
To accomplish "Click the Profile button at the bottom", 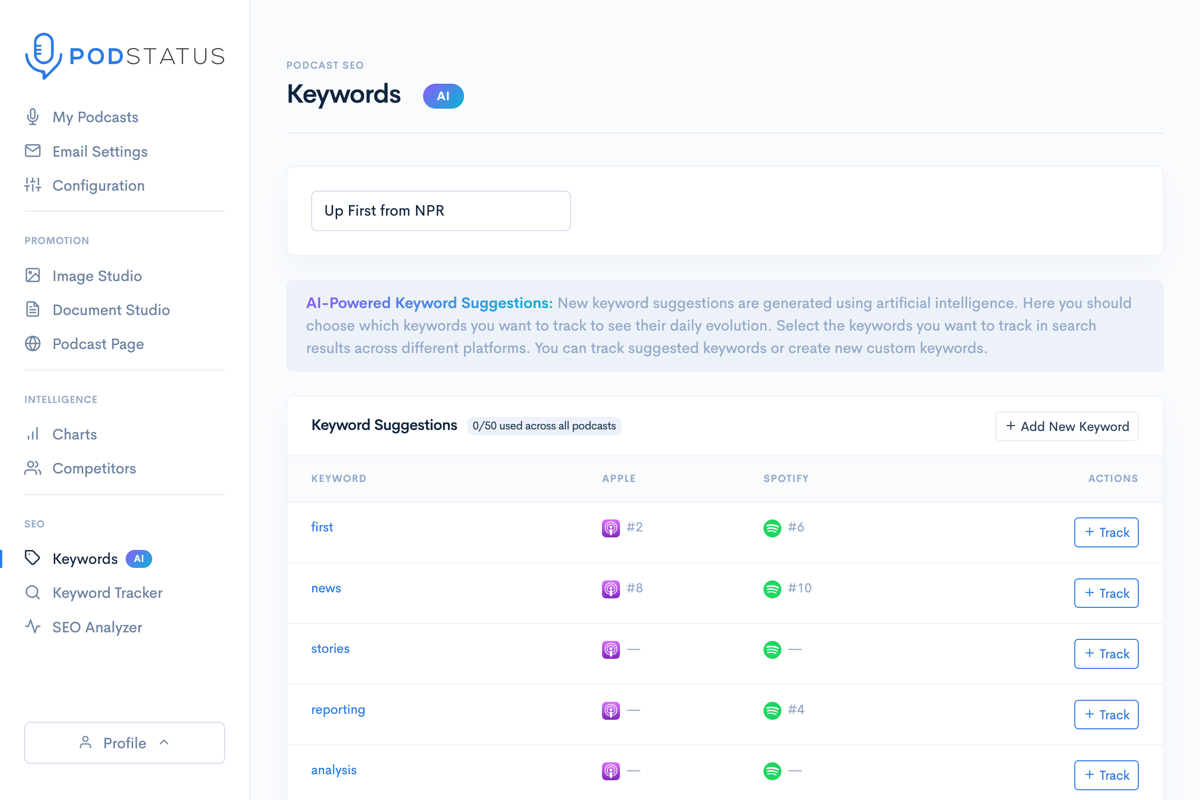I will 124,742.
